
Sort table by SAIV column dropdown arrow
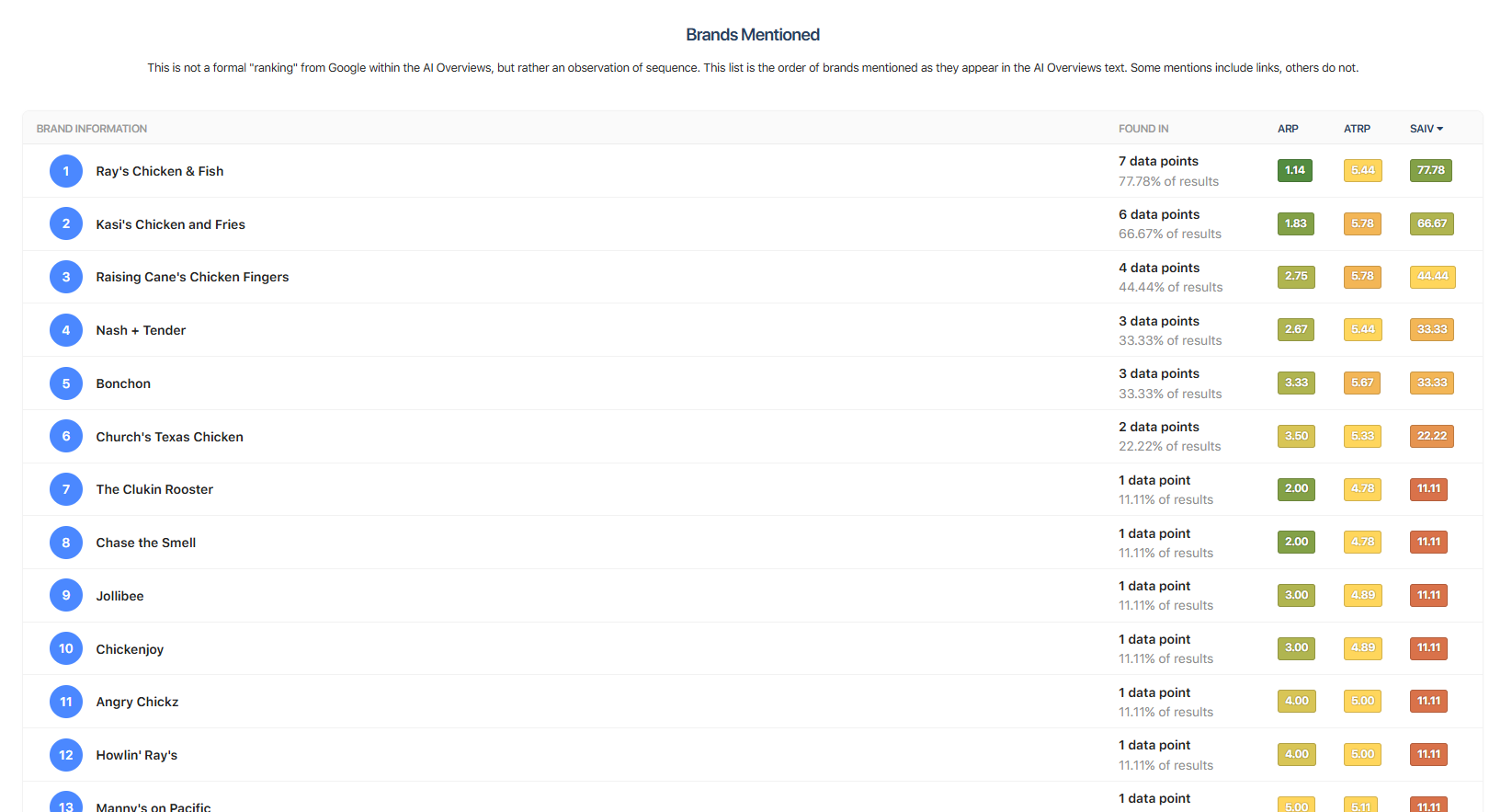point(1439,129)
